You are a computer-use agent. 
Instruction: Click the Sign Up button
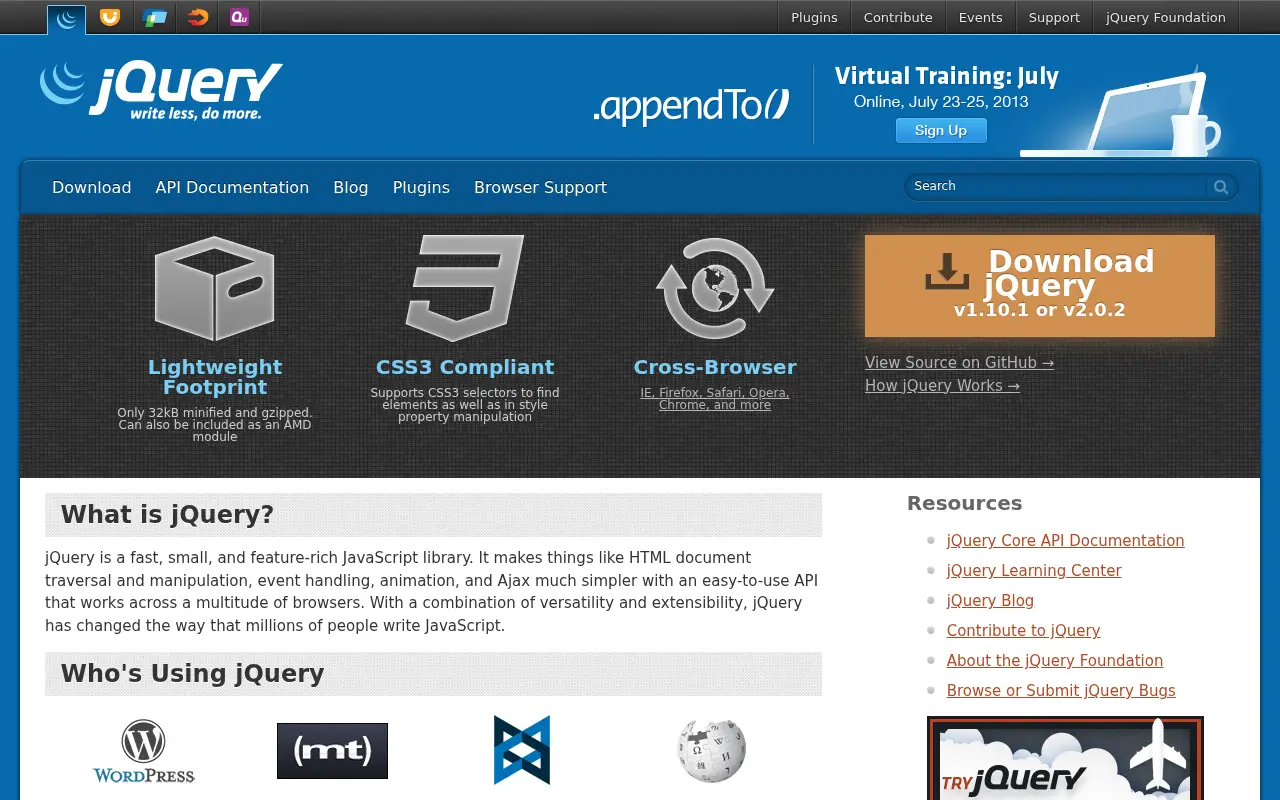tap(941, 130)
